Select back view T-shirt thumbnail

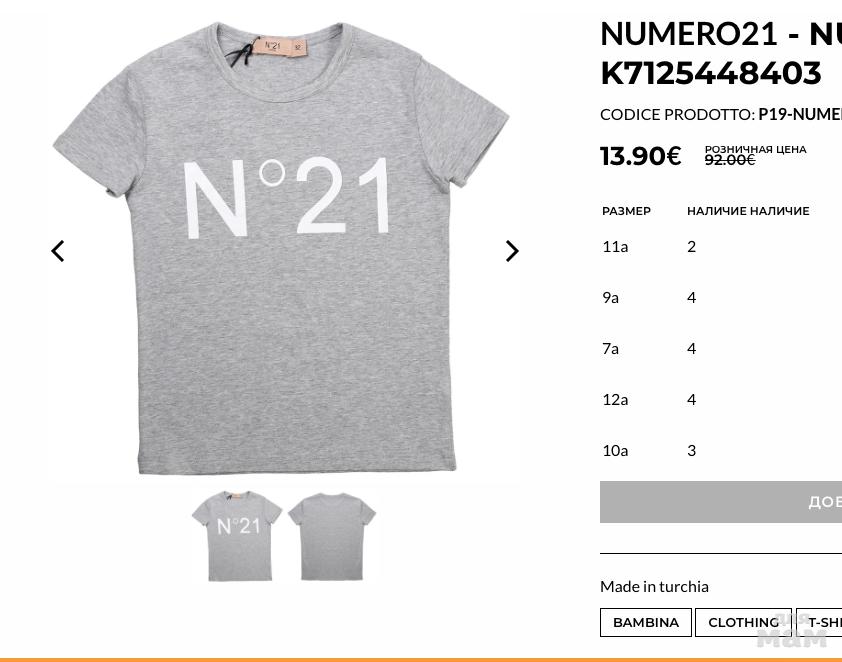[332, 536]
